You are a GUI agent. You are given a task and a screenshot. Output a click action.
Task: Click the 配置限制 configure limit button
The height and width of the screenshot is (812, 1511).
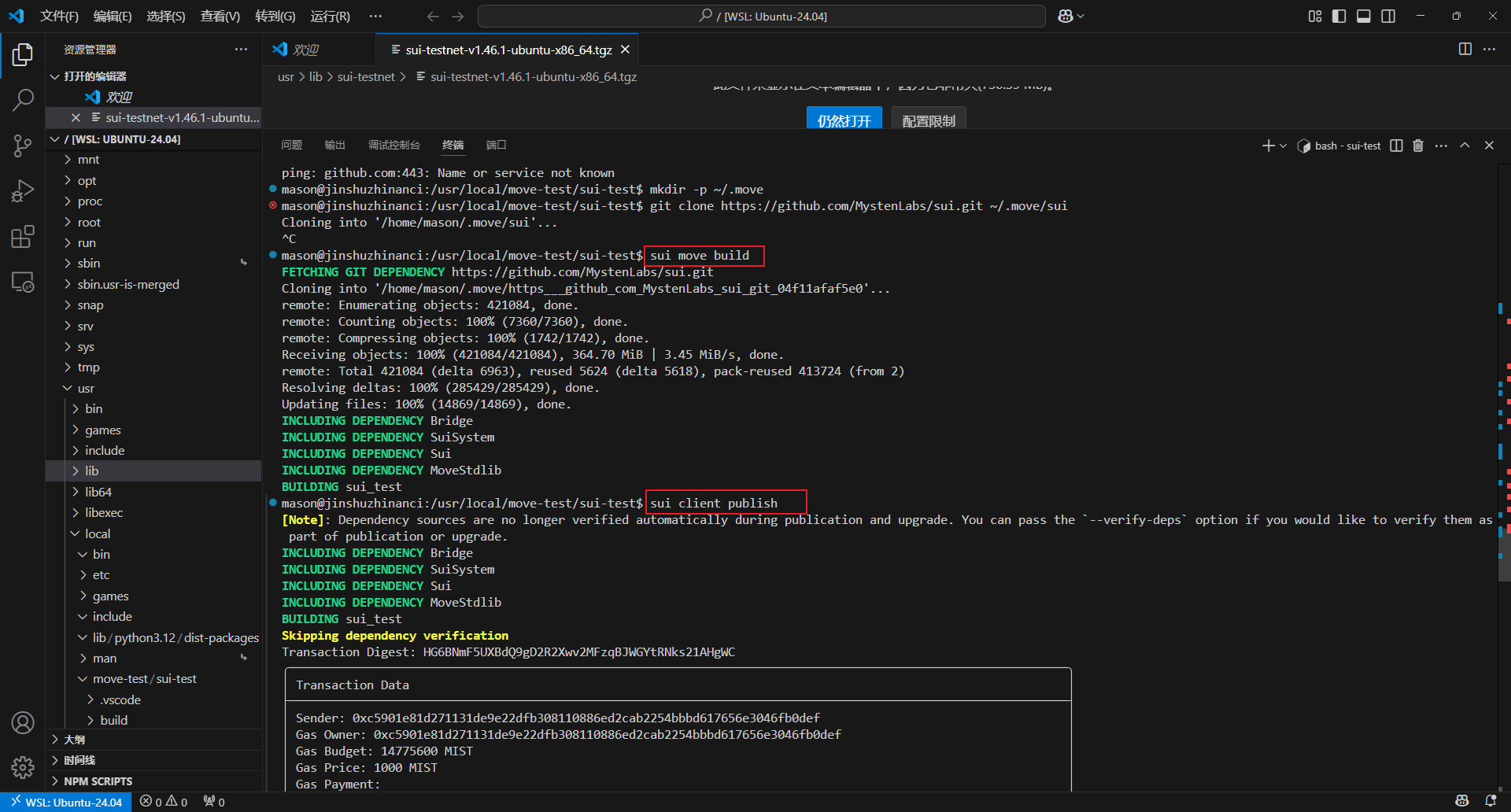(929, 120)
